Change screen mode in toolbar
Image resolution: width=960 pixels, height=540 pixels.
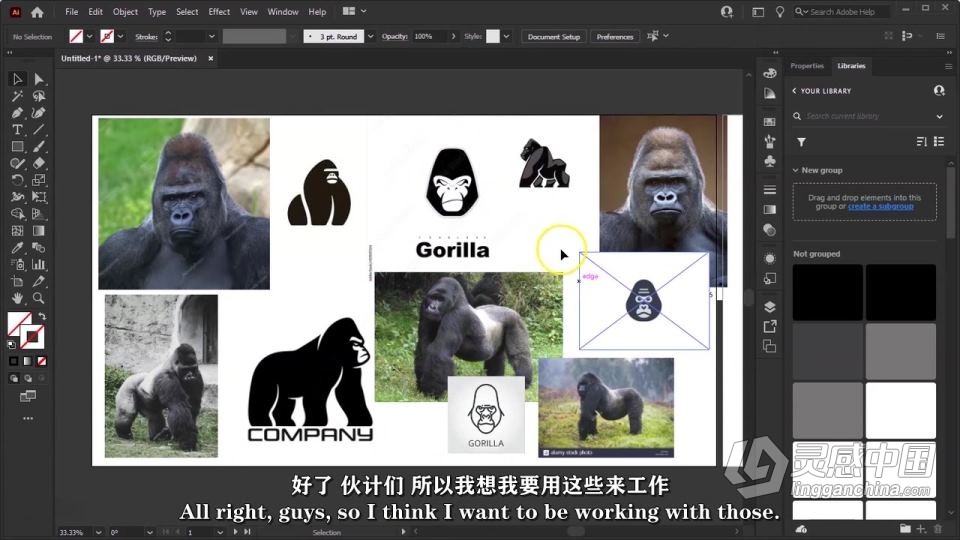[x=28, y=396]
